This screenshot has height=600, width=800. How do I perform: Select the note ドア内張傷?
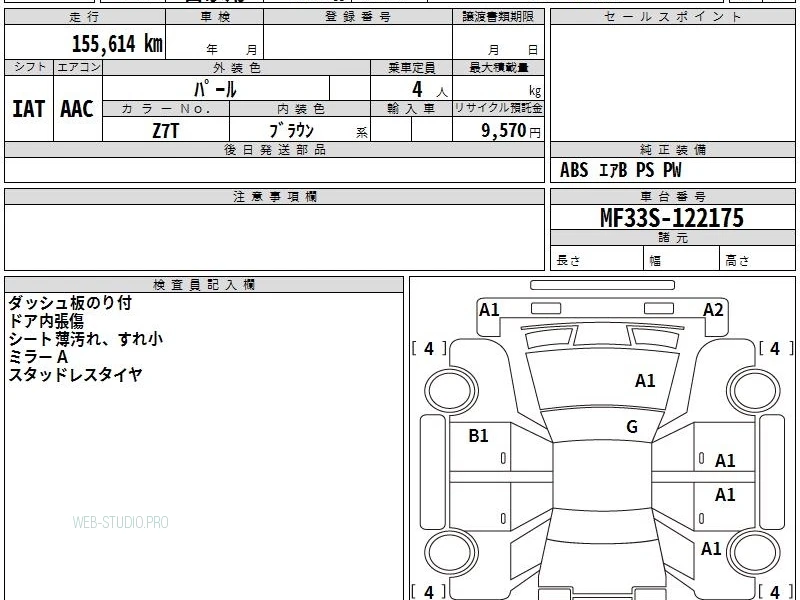pos(46,321)
